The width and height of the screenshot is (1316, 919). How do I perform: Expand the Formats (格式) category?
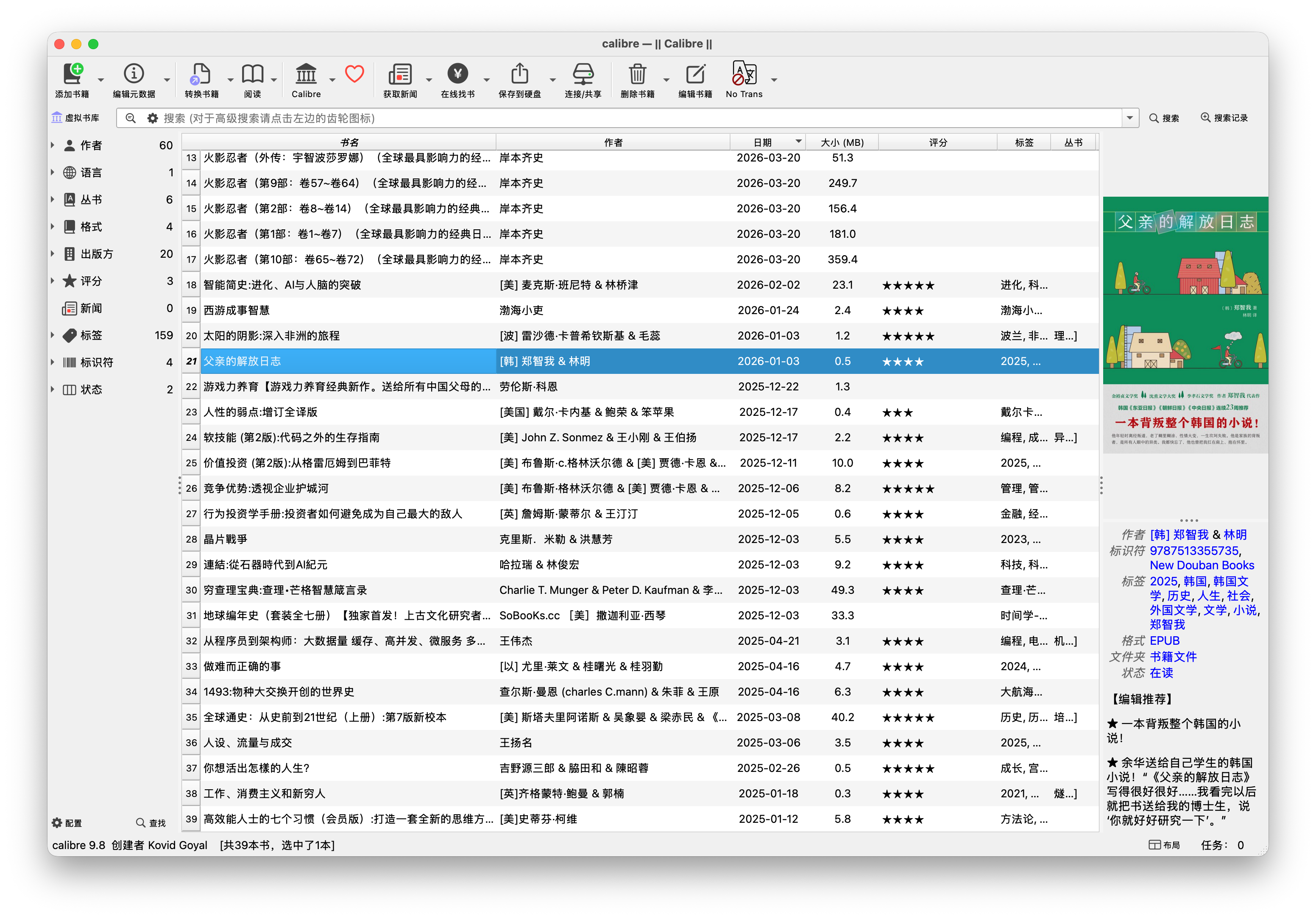pyautogui.click(x=53, y=227)
